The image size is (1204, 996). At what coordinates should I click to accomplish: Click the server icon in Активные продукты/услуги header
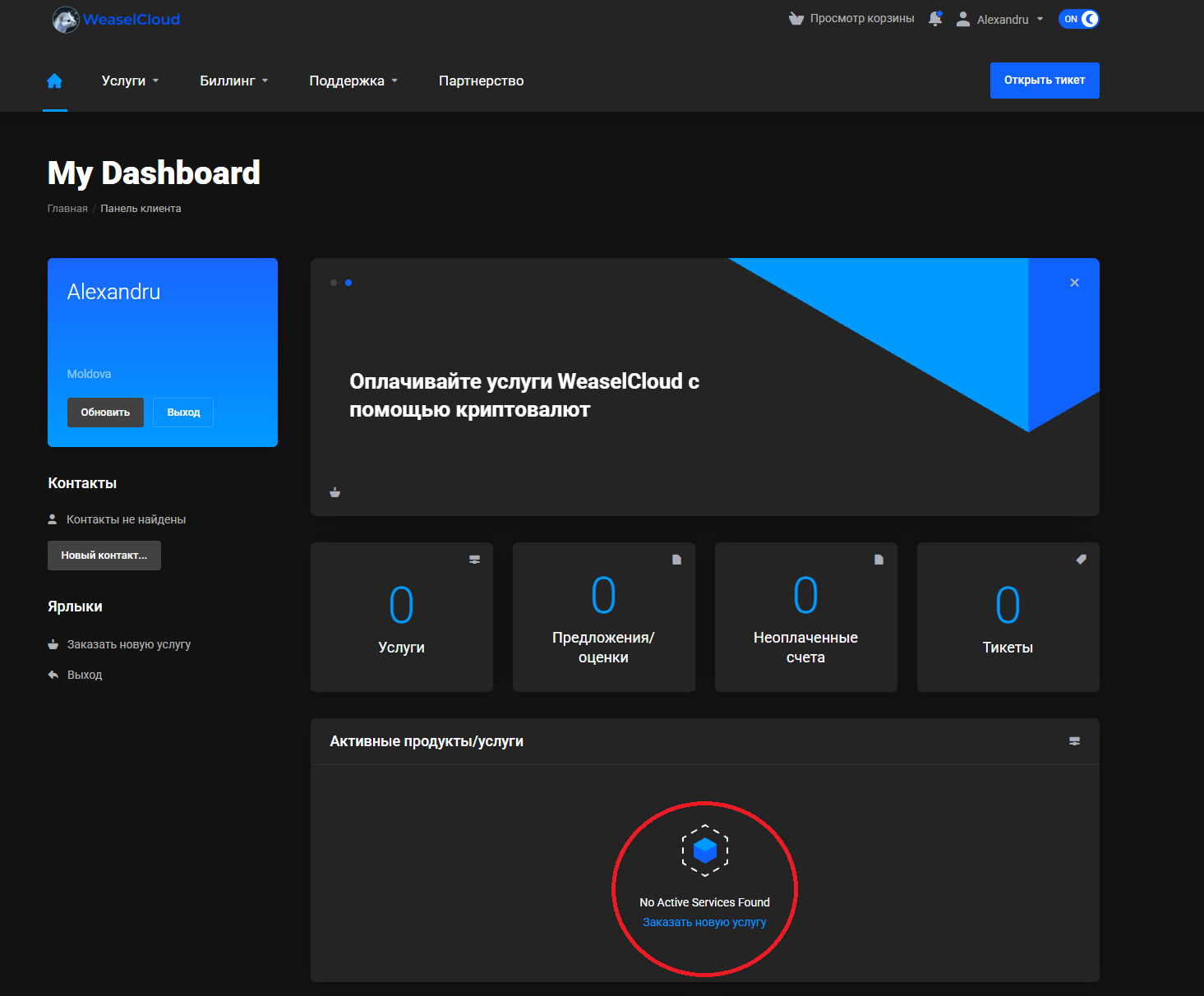(x=1074, y=741)
